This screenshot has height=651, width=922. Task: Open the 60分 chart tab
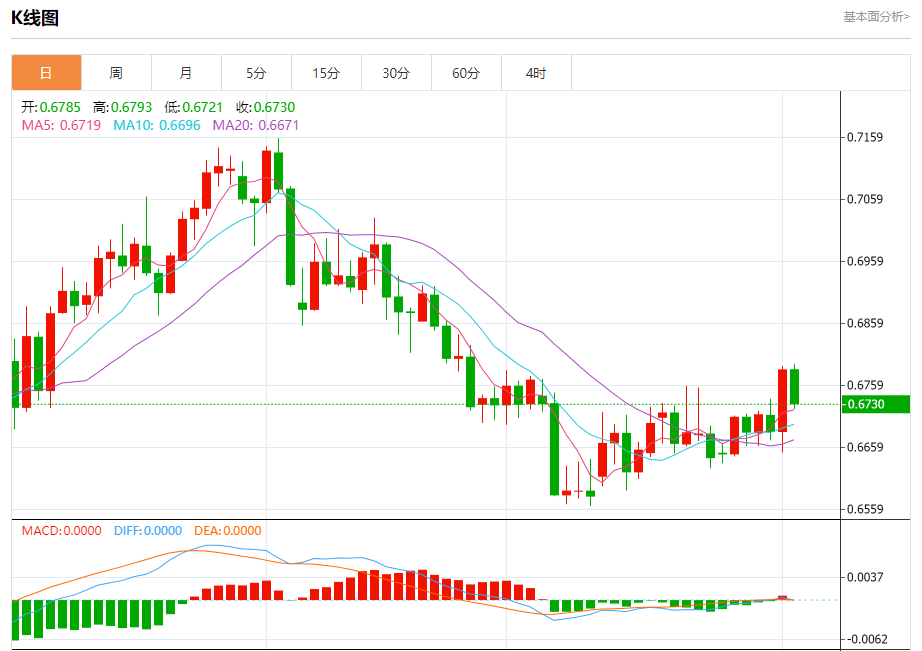(x=466, y=73)
